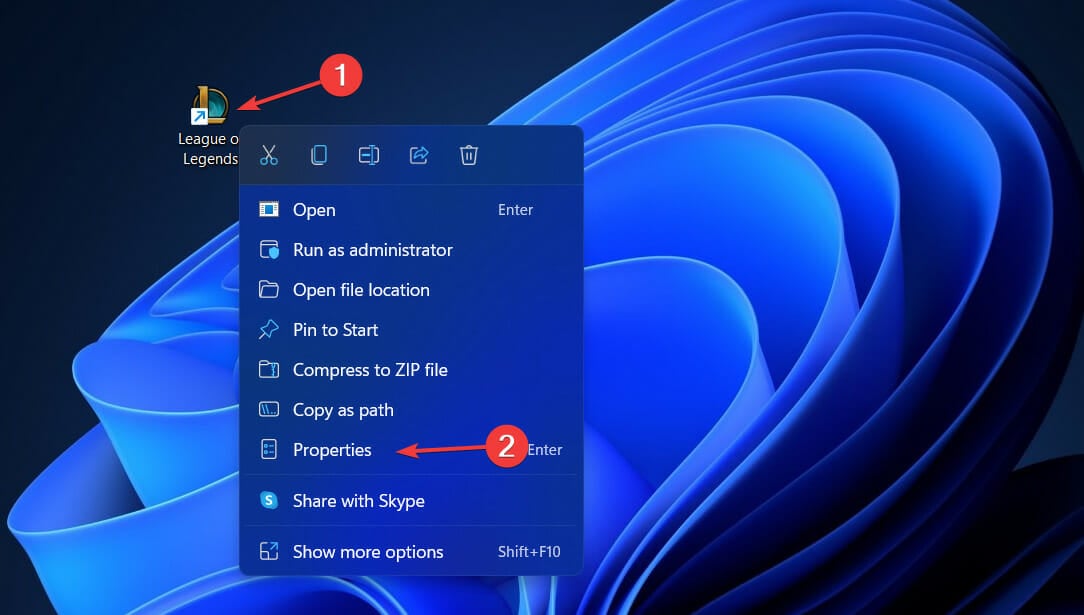Select Run as administrator
1084x615 pixels.
pyautogui.click(x=411, y=249)
